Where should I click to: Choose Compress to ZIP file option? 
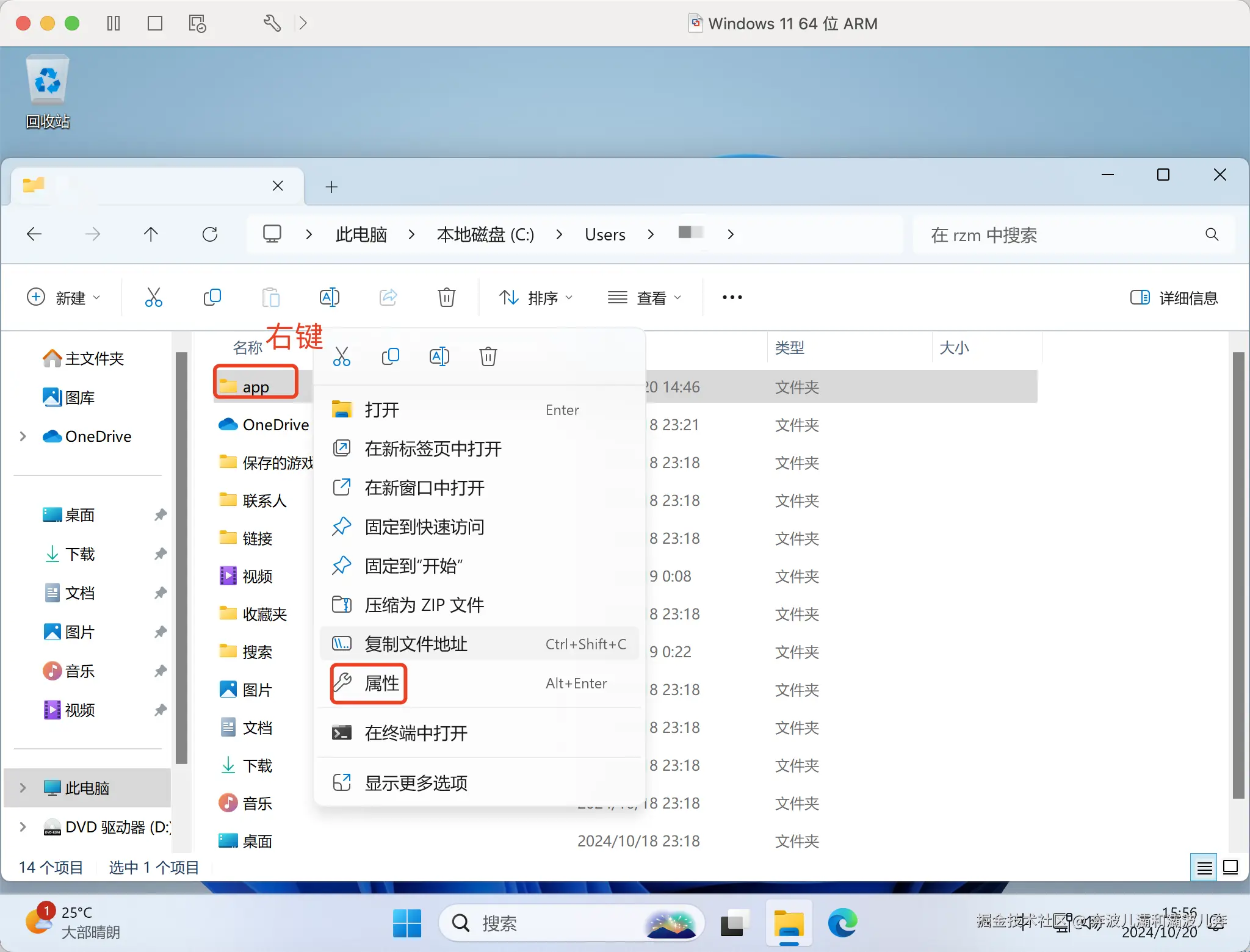click(424, 605)
